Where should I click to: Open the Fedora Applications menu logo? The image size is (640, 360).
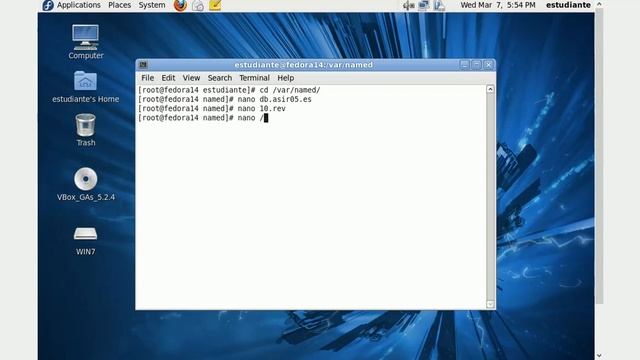48,5
